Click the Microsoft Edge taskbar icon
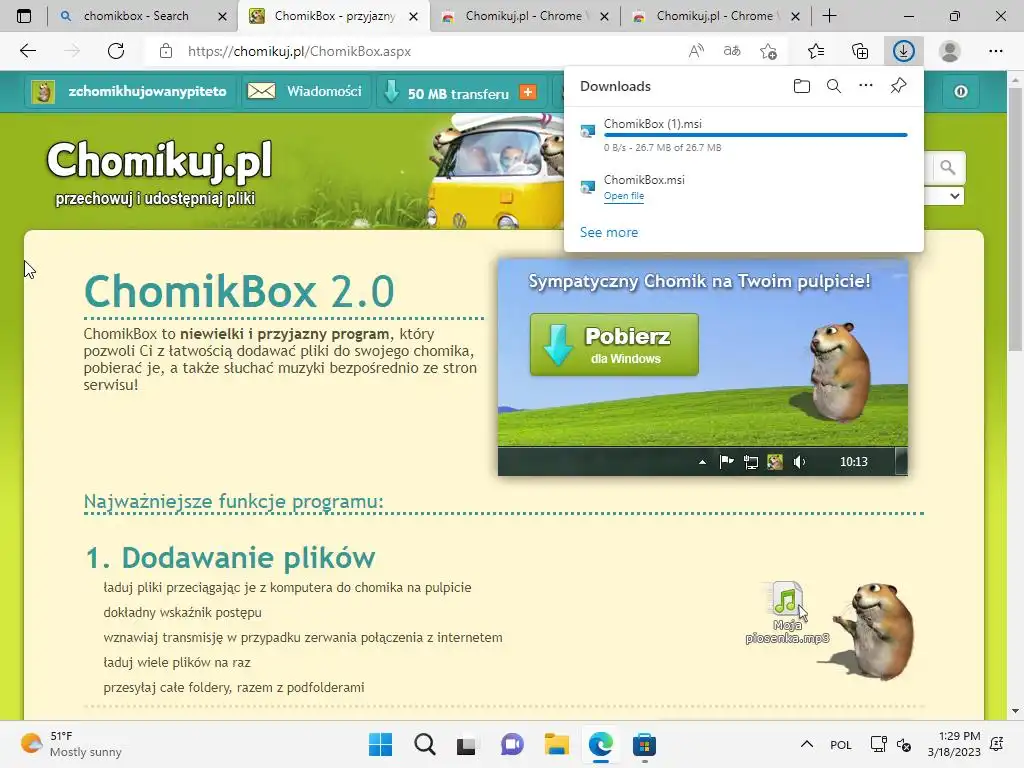 tap(600, 744)
